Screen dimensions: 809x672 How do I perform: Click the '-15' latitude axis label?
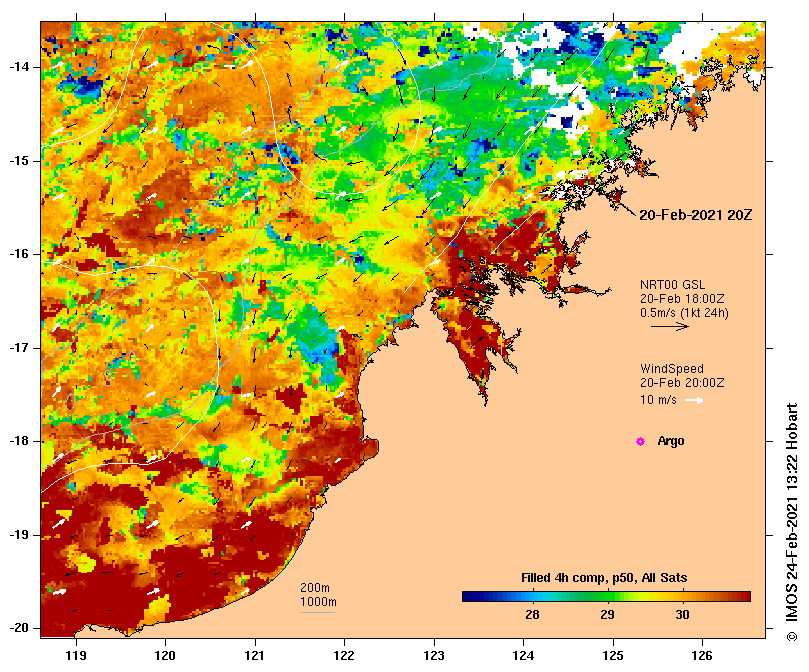coord(19,161)
